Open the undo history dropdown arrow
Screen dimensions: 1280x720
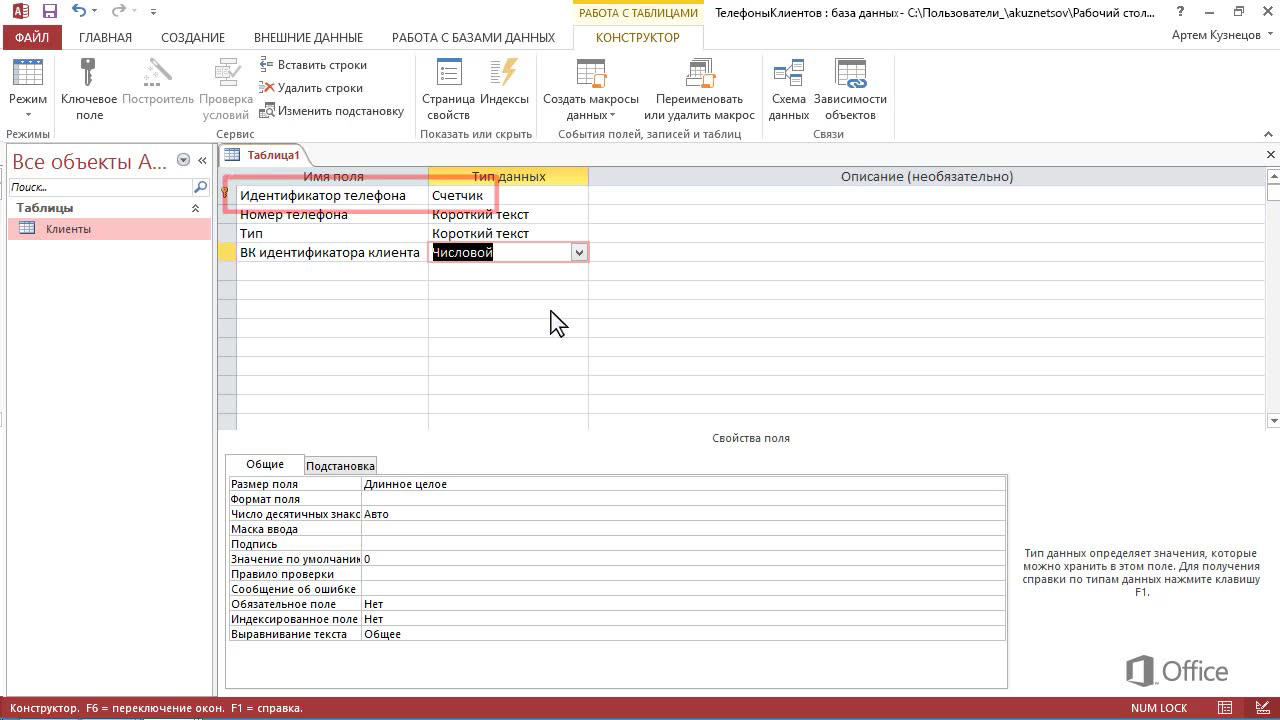[x=94, y=11]
